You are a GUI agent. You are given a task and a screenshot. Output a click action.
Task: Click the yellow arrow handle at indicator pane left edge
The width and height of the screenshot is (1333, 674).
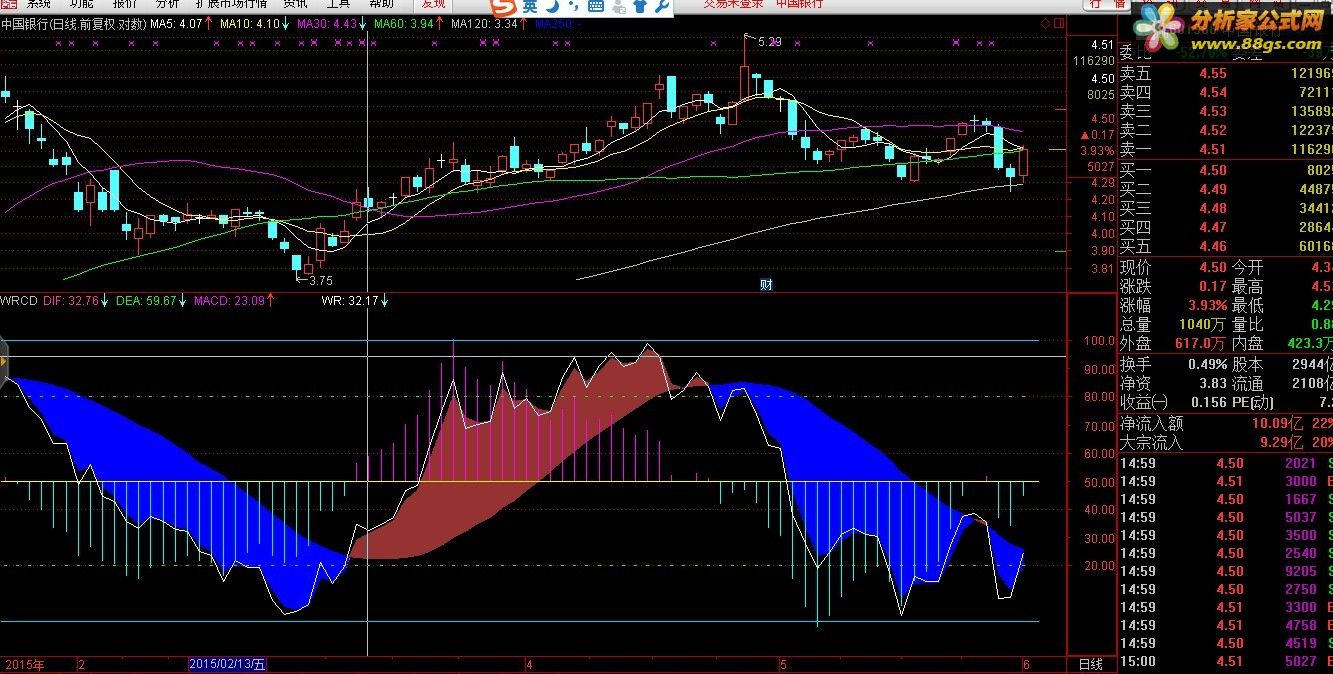pyautogui.click(x=4, y=361)
